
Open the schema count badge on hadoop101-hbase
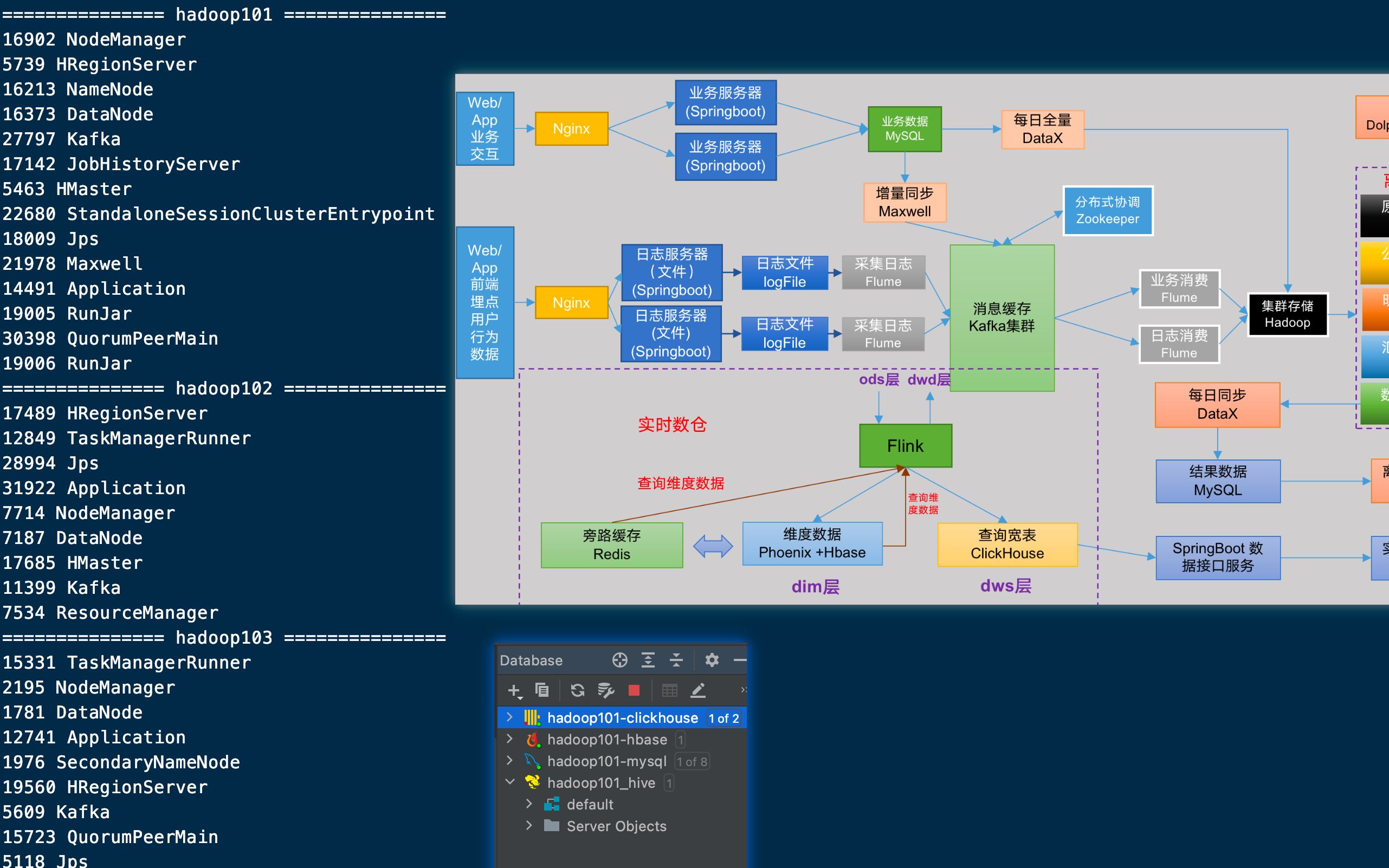(681, 740)
